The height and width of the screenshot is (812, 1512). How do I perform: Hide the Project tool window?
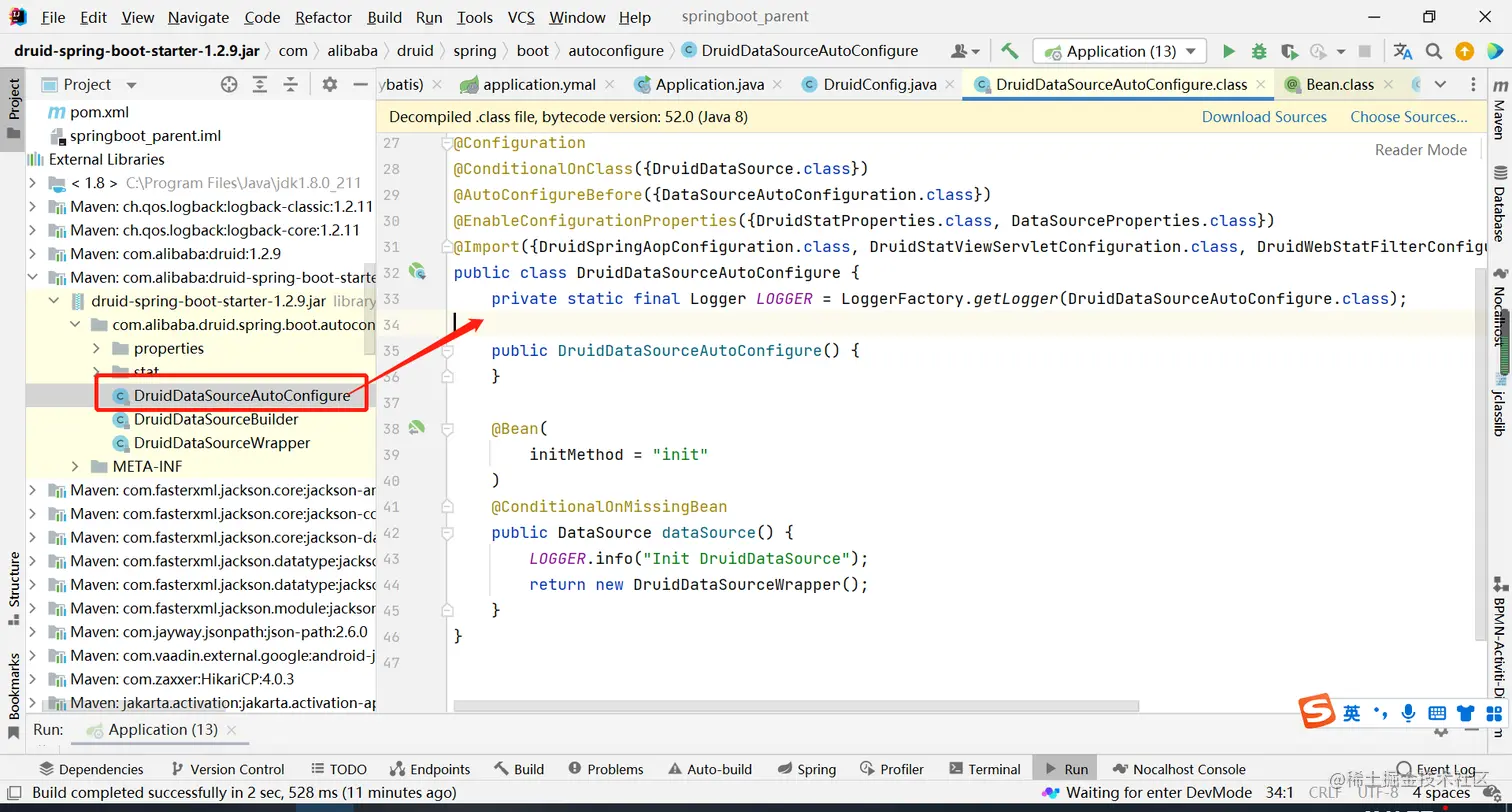pos(360,85)
